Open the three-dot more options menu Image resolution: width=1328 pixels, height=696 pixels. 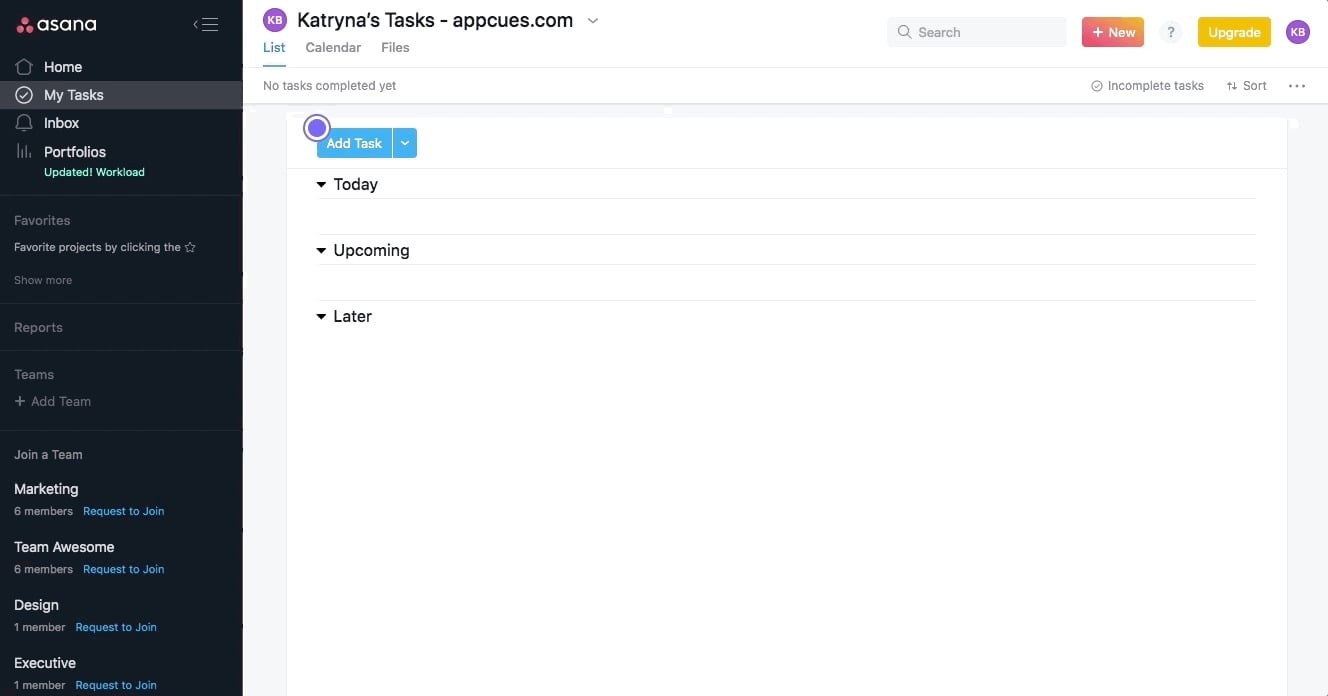(1297, 86)
